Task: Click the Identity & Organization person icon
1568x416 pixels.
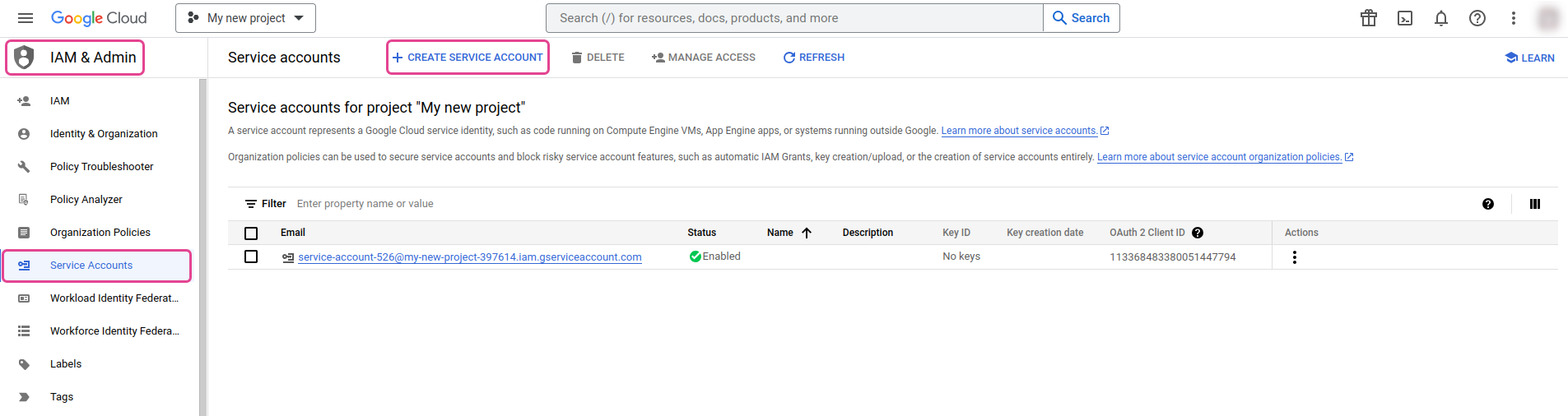Action: (24, 134)
